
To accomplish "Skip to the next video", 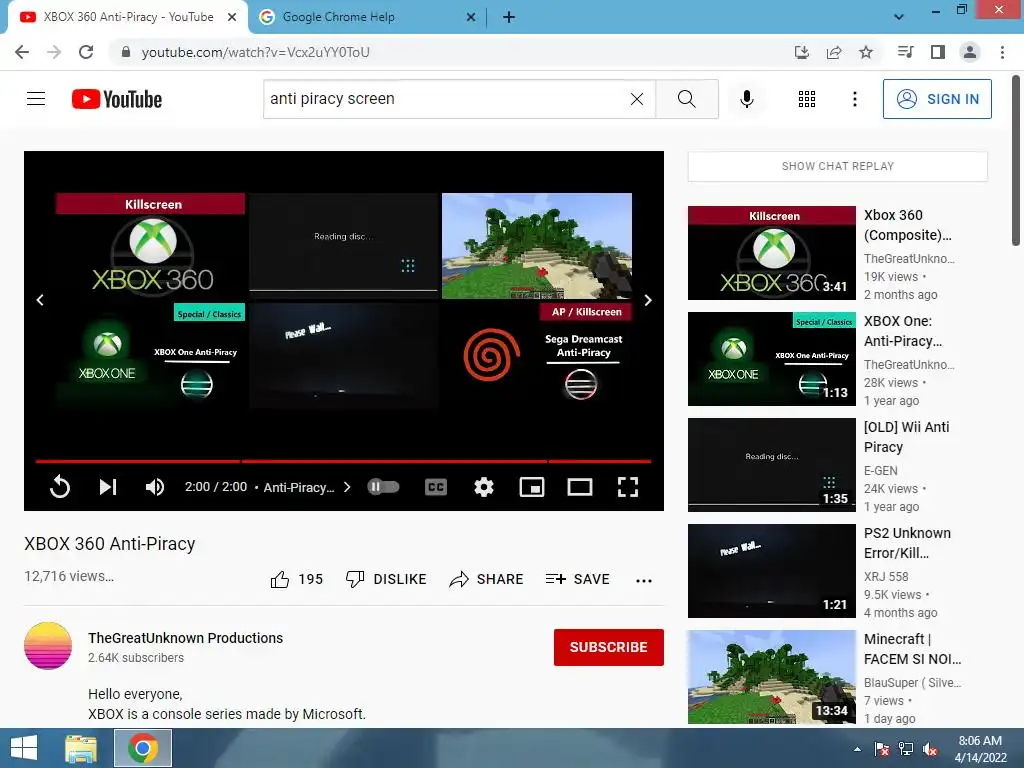I will tap(108, 487).
